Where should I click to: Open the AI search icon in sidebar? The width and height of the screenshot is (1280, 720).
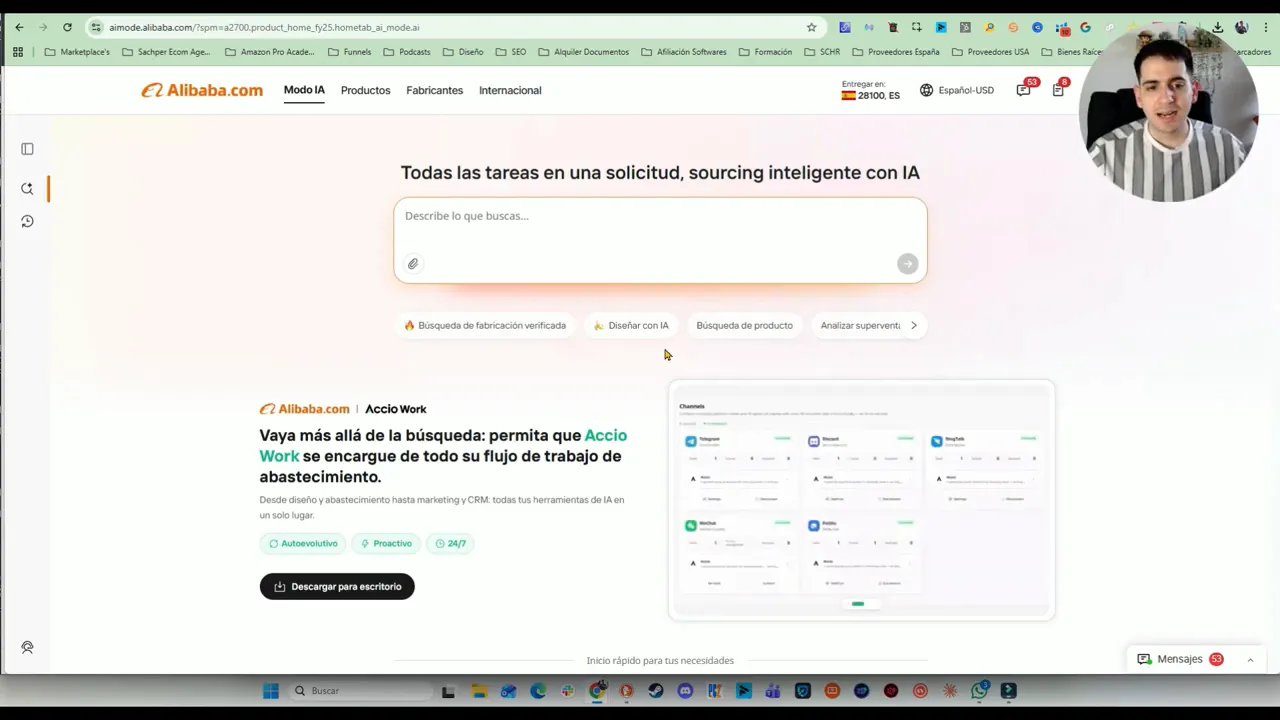[27, 188]
